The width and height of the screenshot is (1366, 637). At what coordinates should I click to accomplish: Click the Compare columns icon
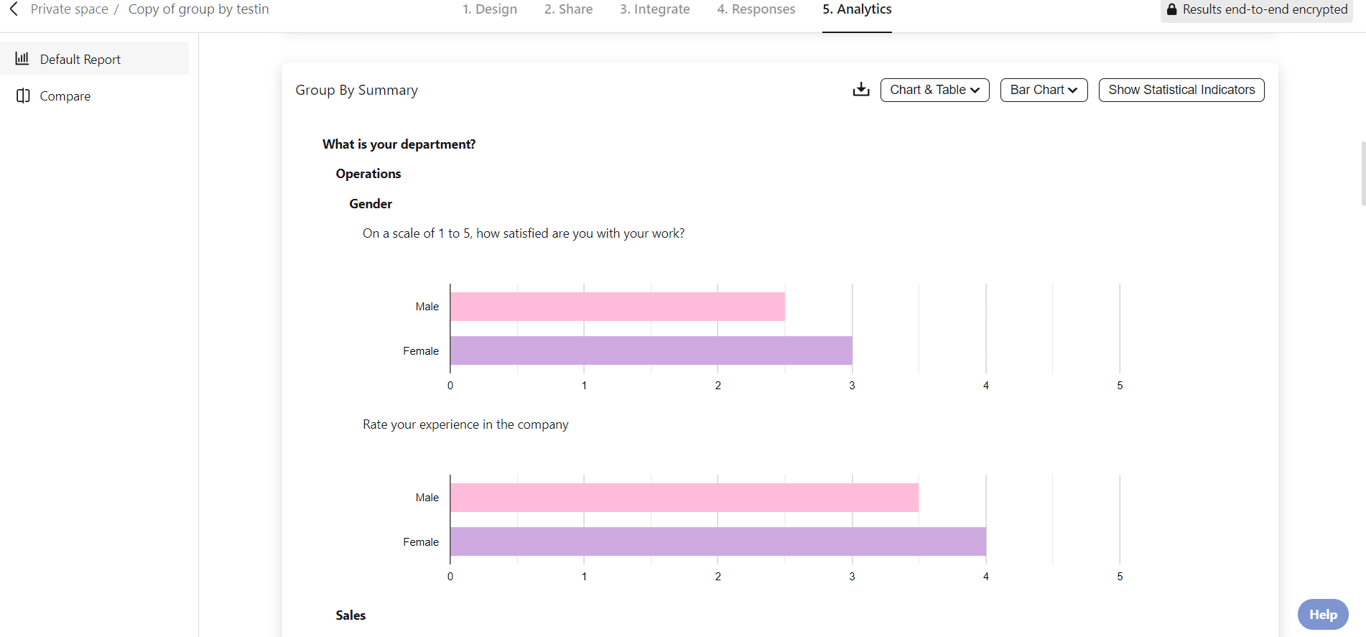click(x=22, y=96)
